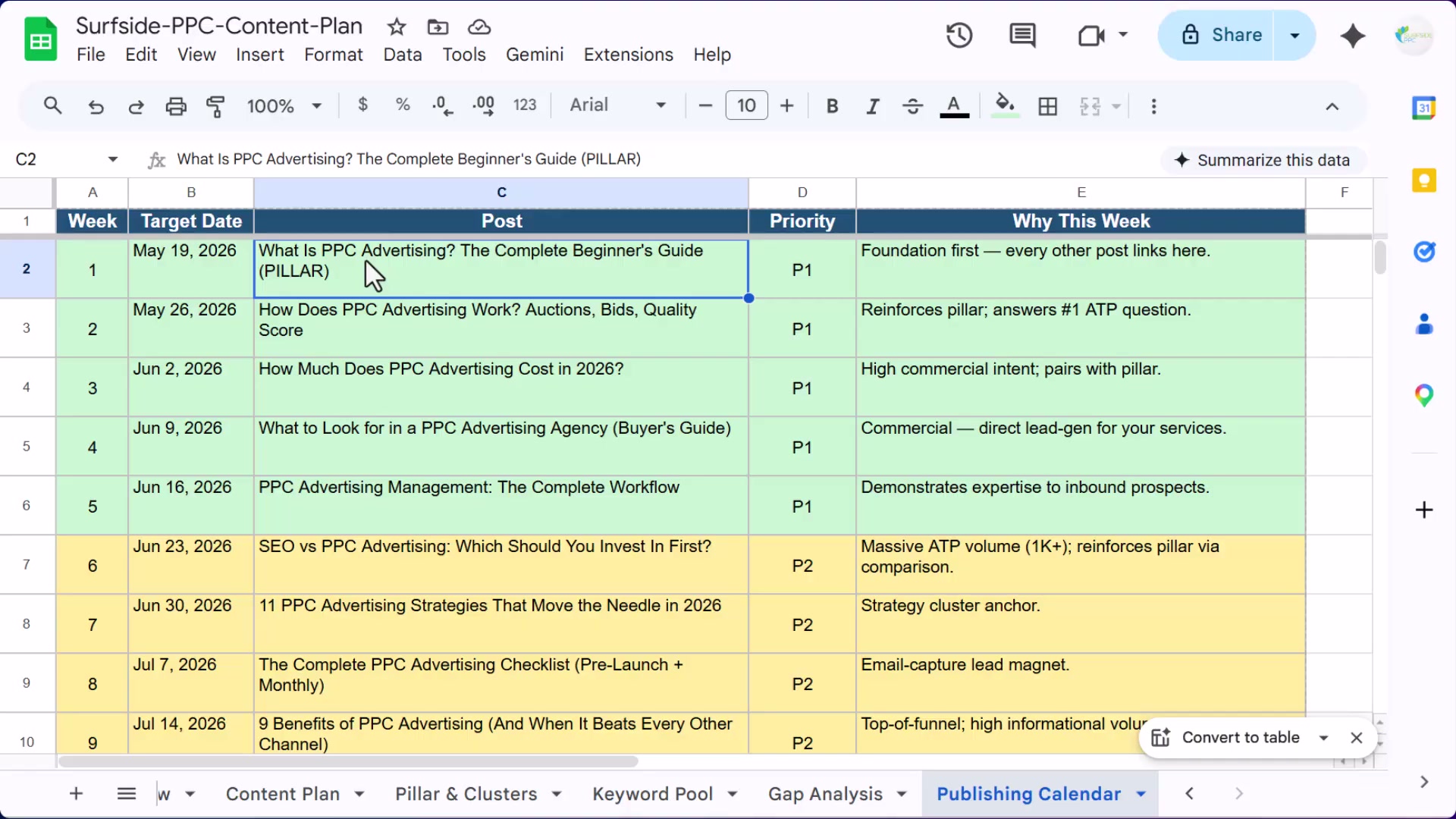Star the Surfside-PPC-Content-Plan document
The height and width of the screenshot is (819, 1456).
[397, 27]
